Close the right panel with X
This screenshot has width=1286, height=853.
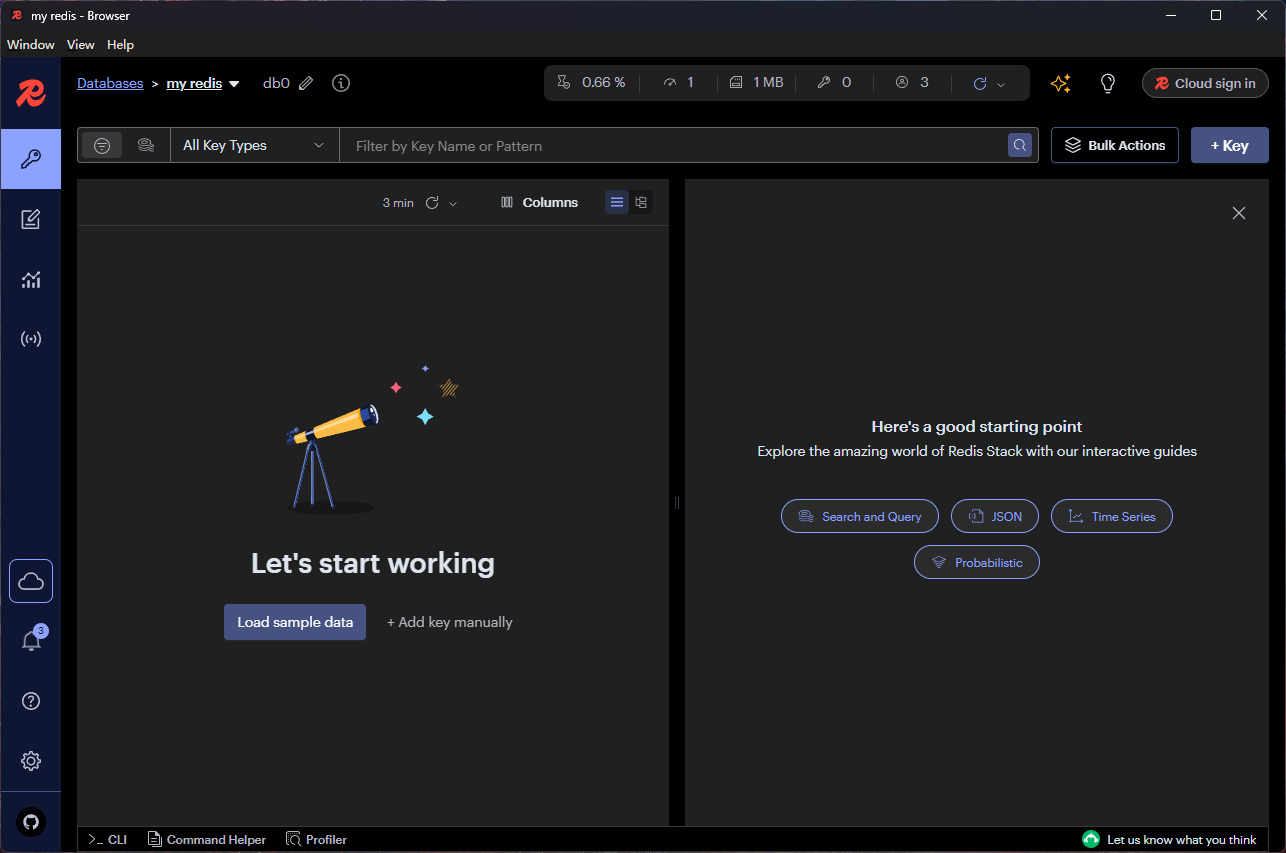click(1239, 213)
